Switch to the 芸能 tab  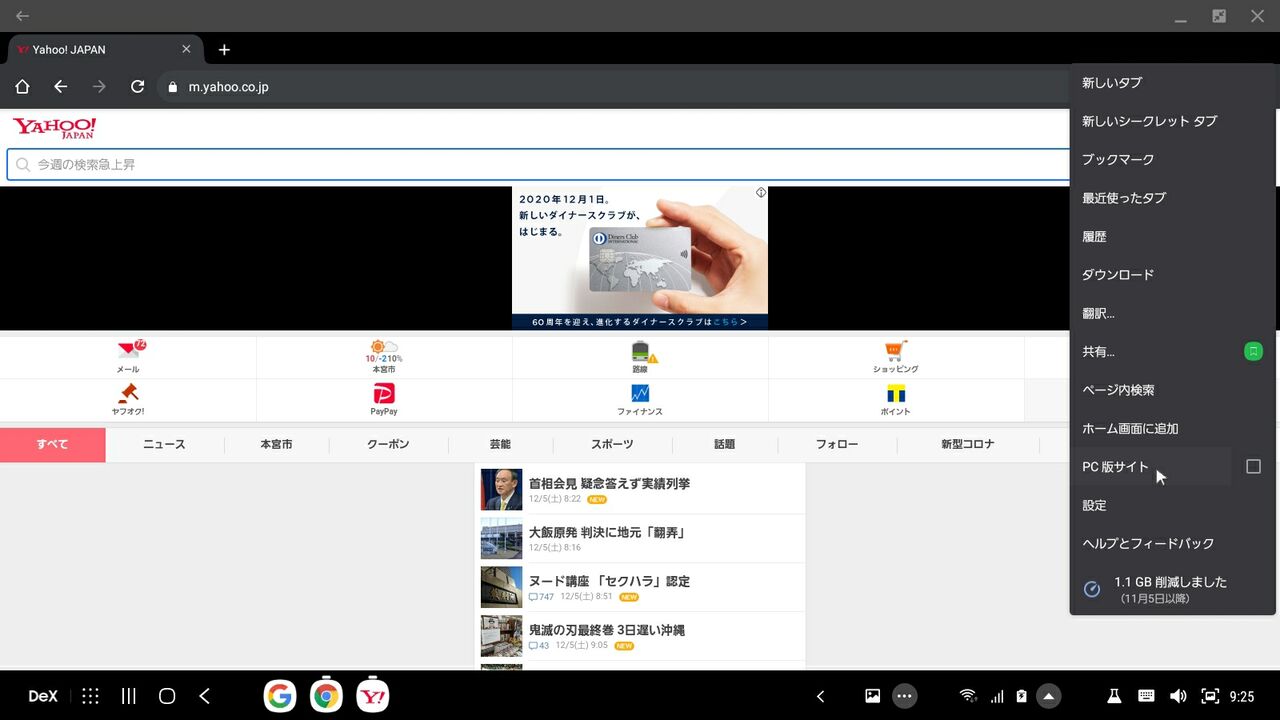coord(500,444)
